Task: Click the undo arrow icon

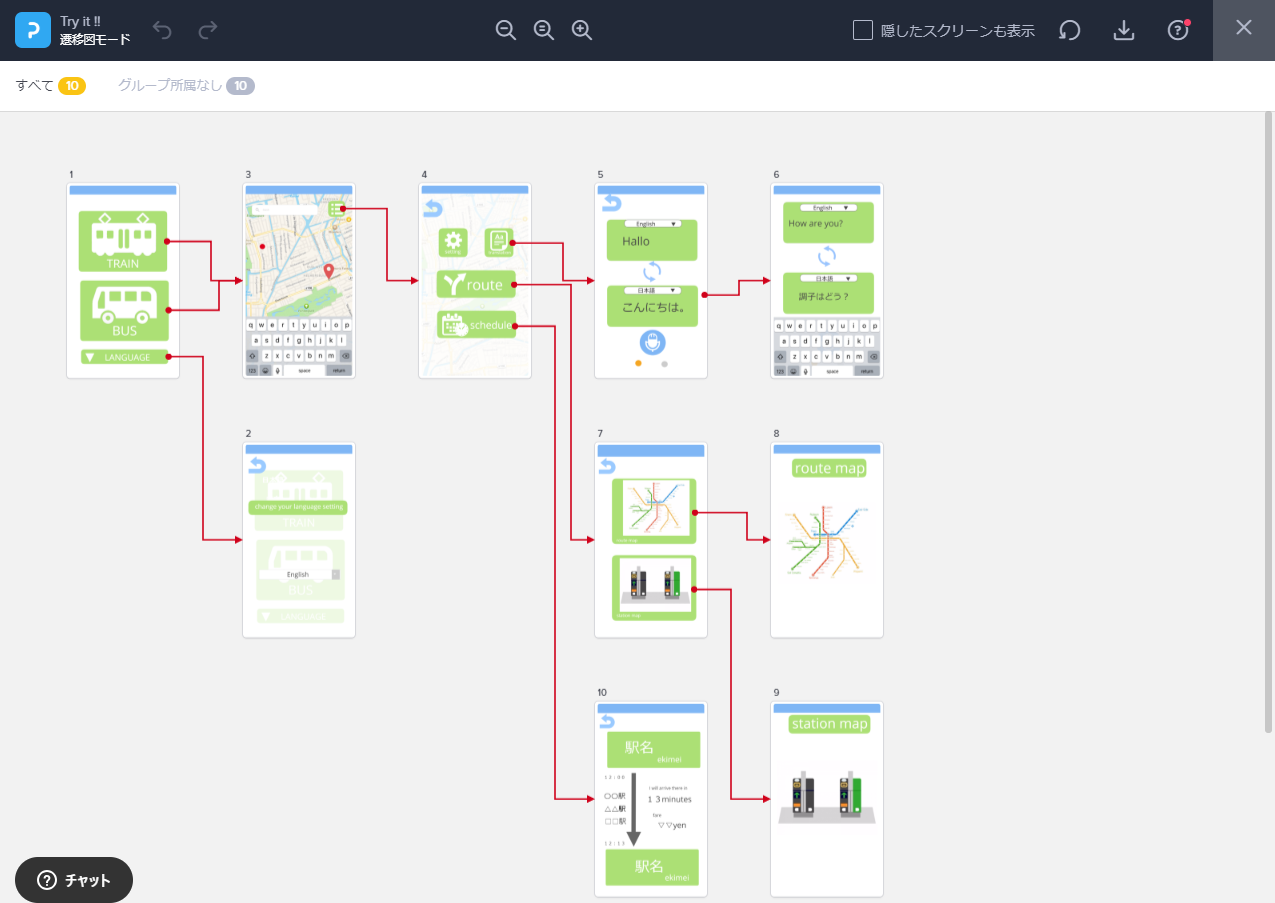Action: pos(163,30)
